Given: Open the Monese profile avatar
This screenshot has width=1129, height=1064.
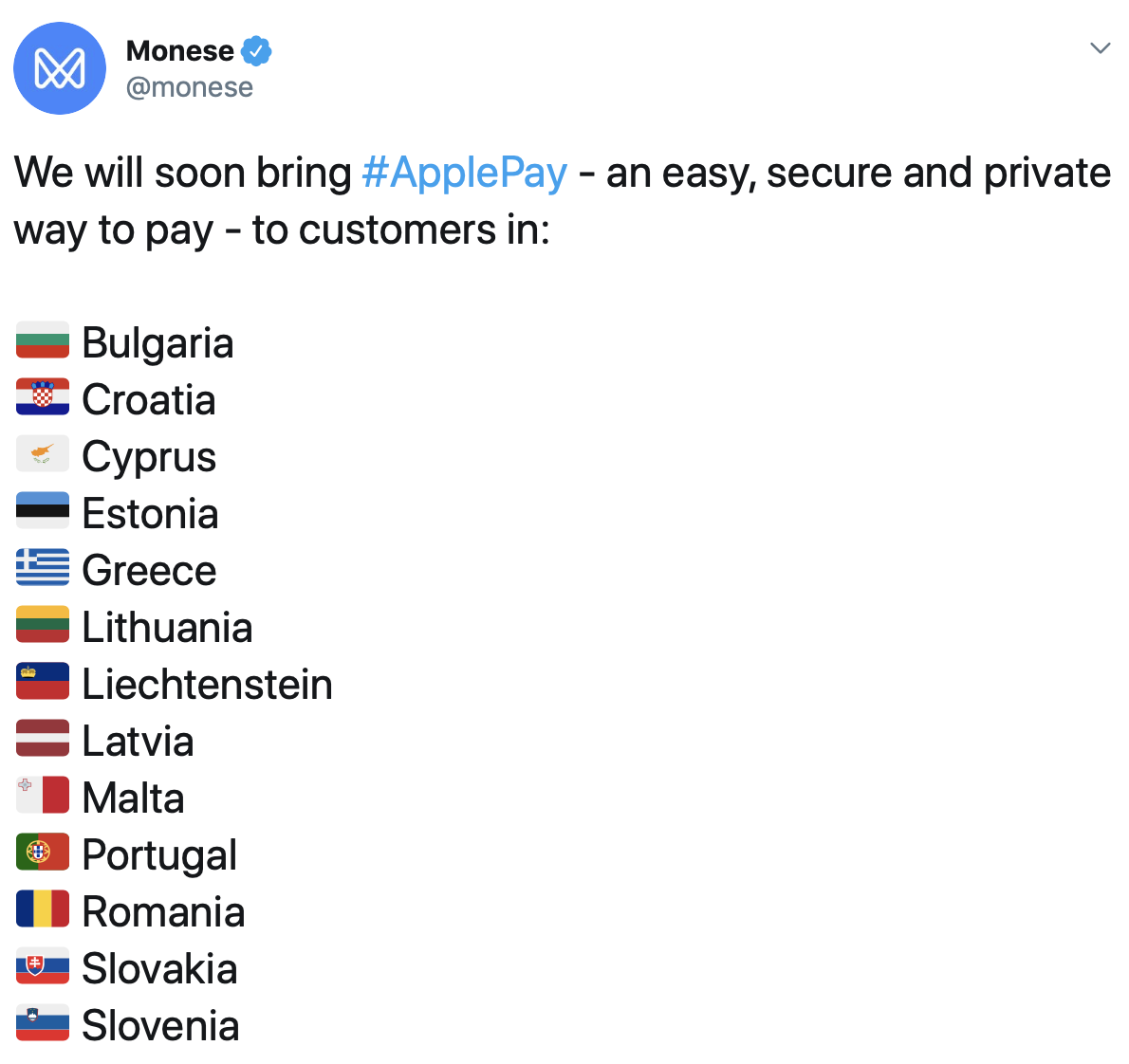Looking at the screenshot, I should (x=60, y=68).
